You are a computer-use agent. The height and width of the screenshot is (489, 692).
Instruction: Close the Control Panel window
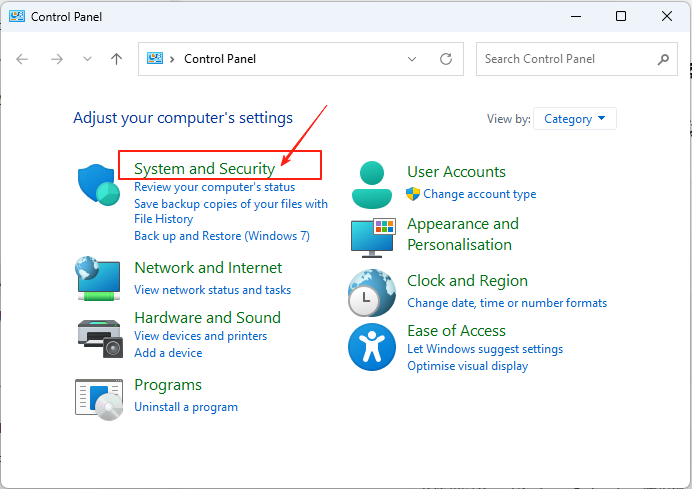point(666,16)
